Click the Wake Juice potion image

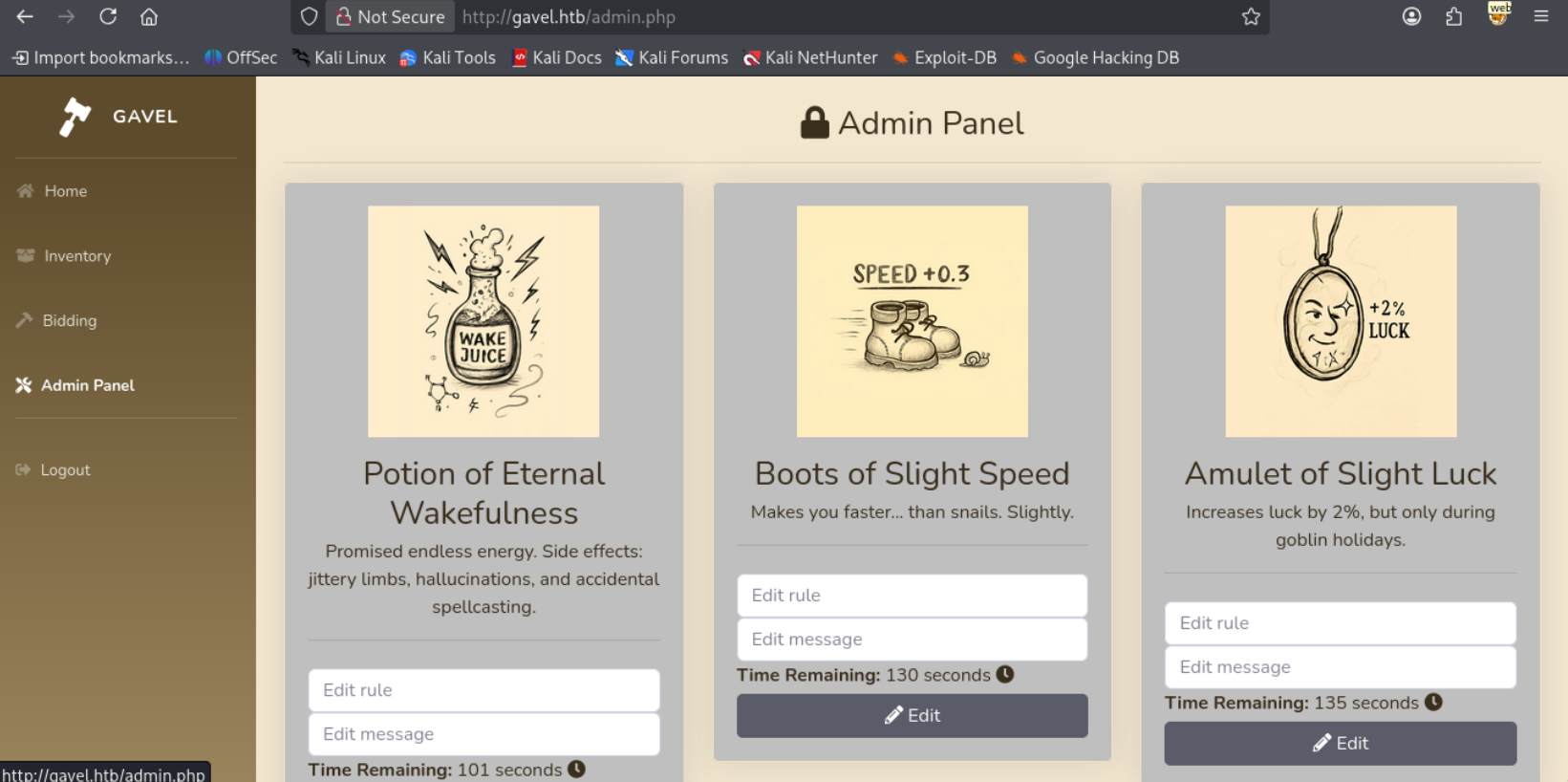click(483, 321)
